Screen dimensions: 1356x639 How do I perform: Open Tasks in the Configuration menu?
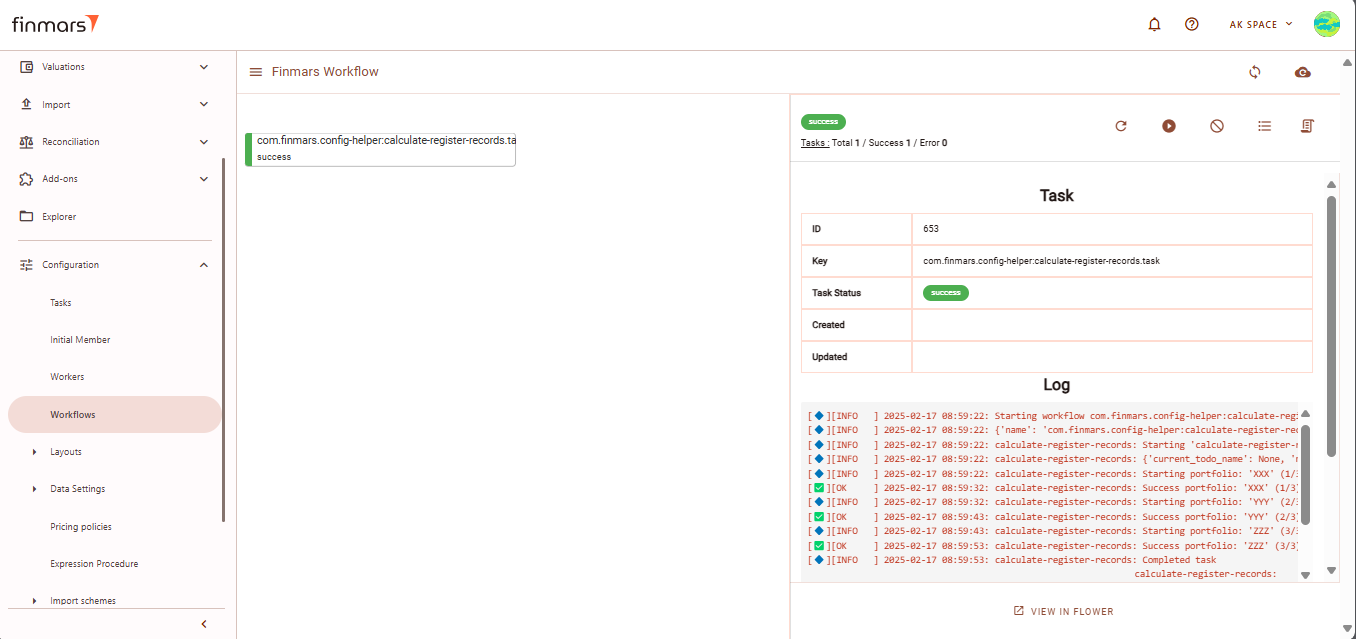(61, 303)
